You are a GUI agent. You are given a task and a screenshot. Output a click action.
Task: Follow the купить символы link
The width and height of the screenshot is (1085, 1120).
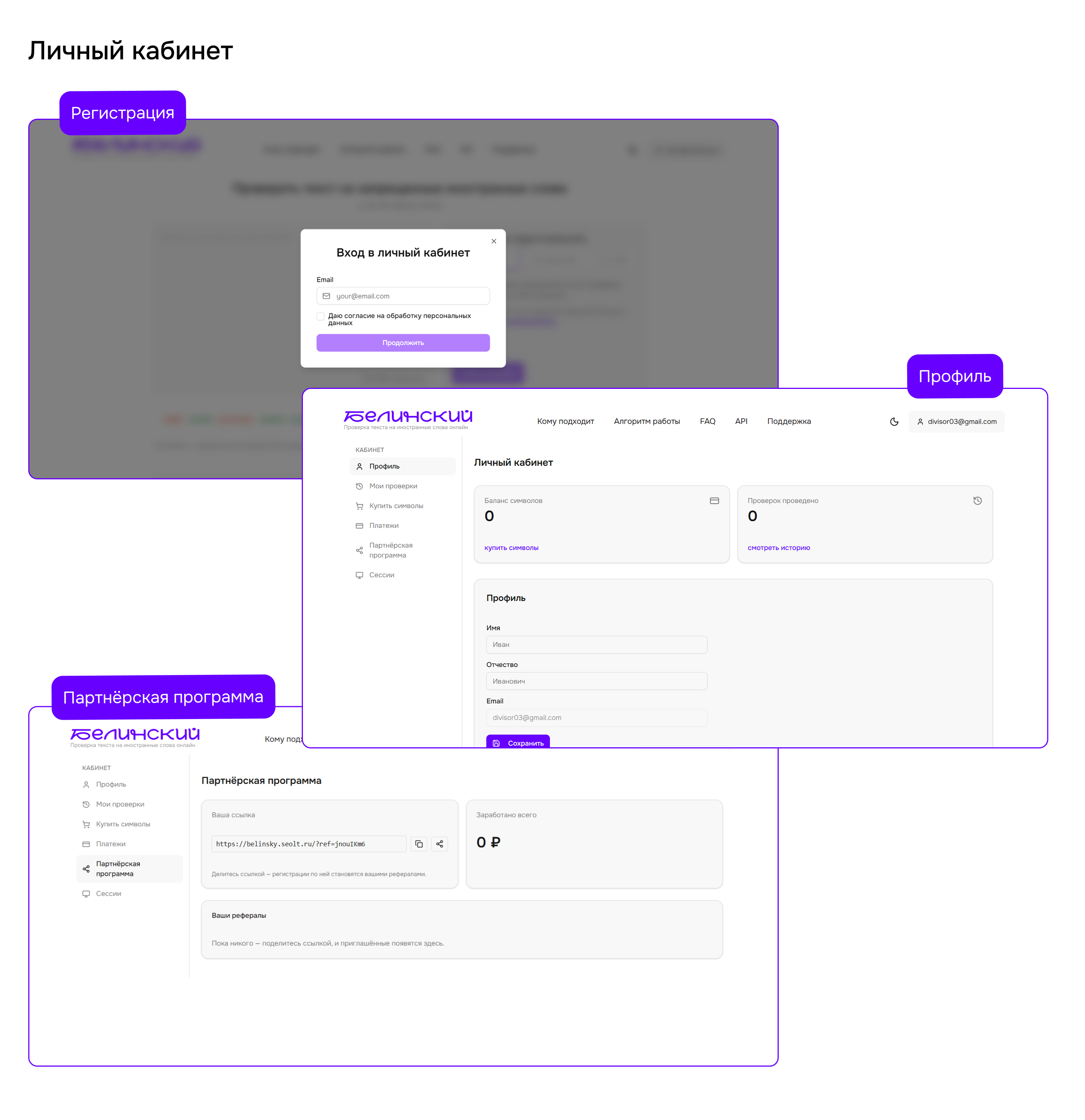pyautogui.click(x=511, y=548)
